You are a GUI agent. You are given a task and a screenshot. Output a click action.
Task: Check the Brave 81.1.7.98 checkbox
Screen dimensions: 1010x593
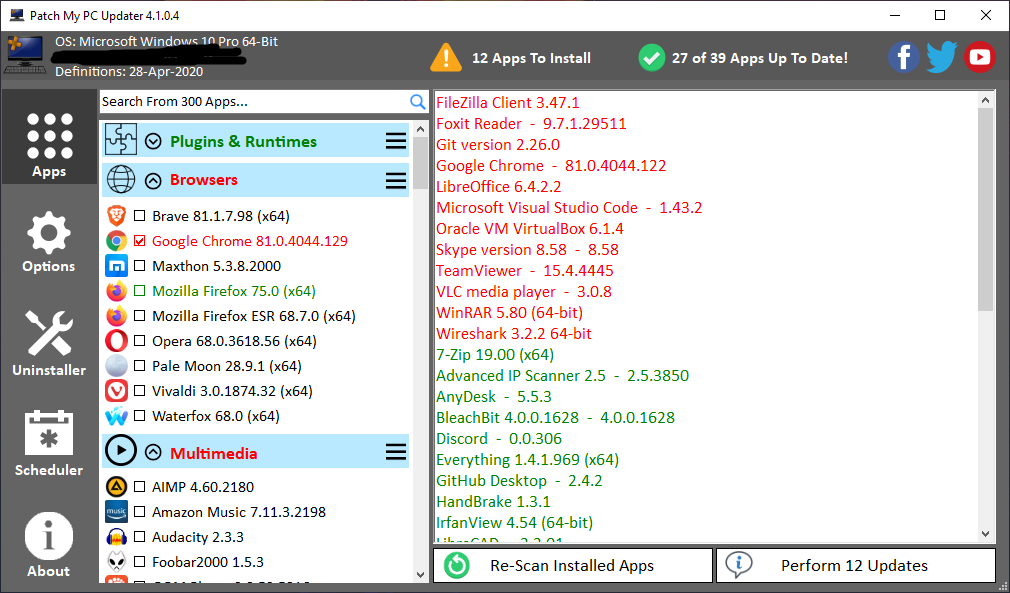139,216
